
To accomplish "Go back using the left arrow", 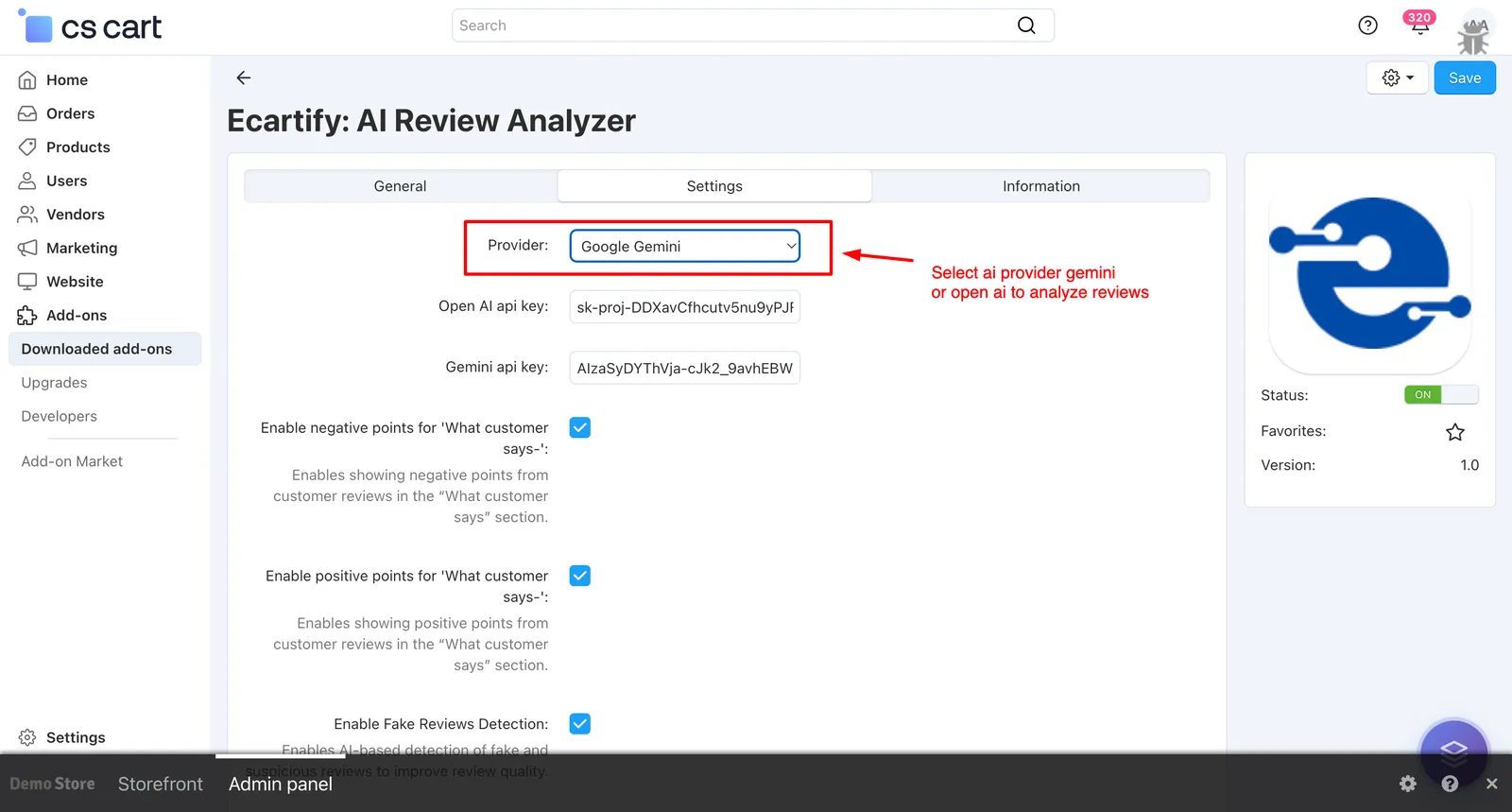I will pyautogui.click(x=244, y=78).
